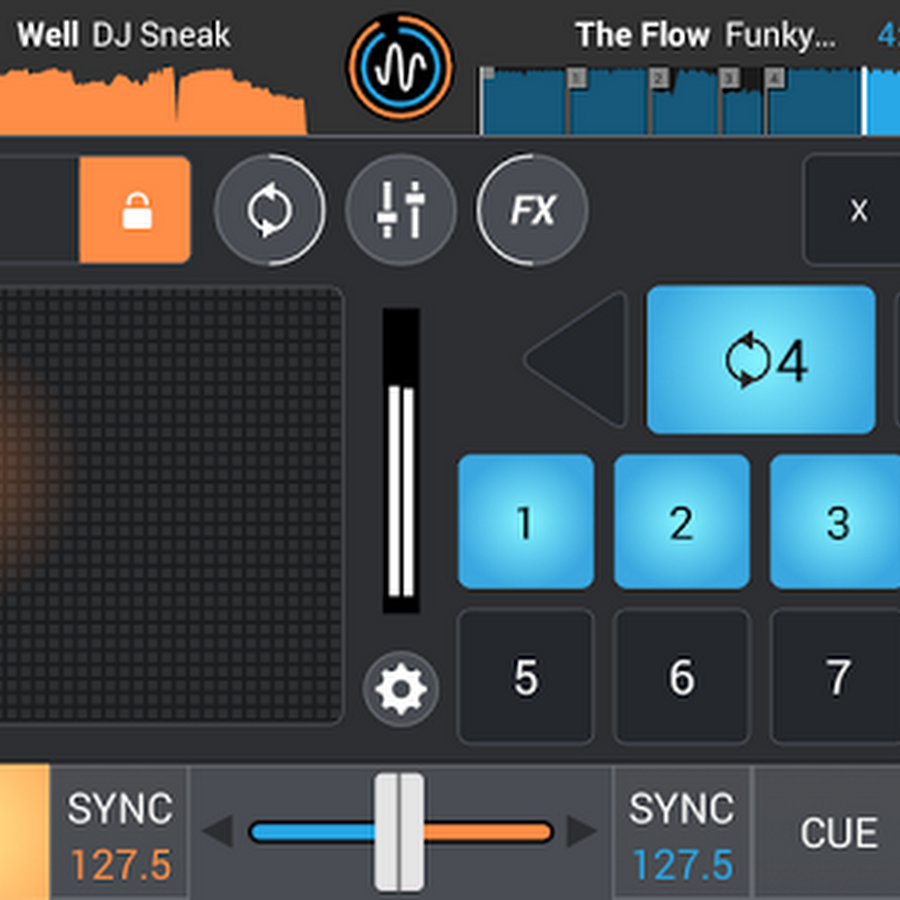Screen dimensions: 900x900
Task: Open the FX effects panel
Action: pyautogui.click(x=532, y=210)
